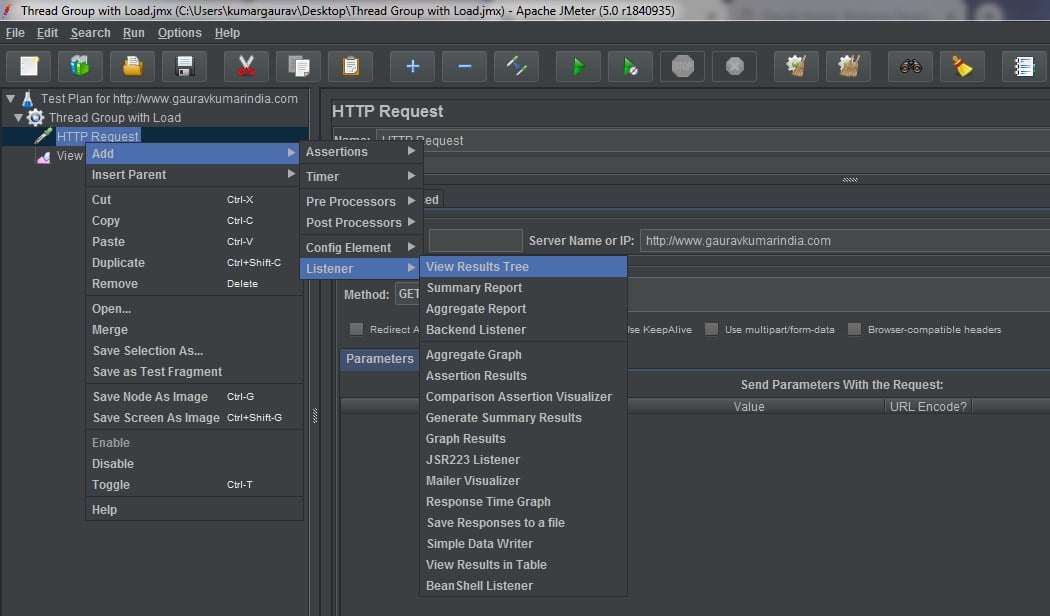The height and width of the screenshot is (616, 1050).
Task: Click the New test plan toolbar icon
Action: (29, 67)
